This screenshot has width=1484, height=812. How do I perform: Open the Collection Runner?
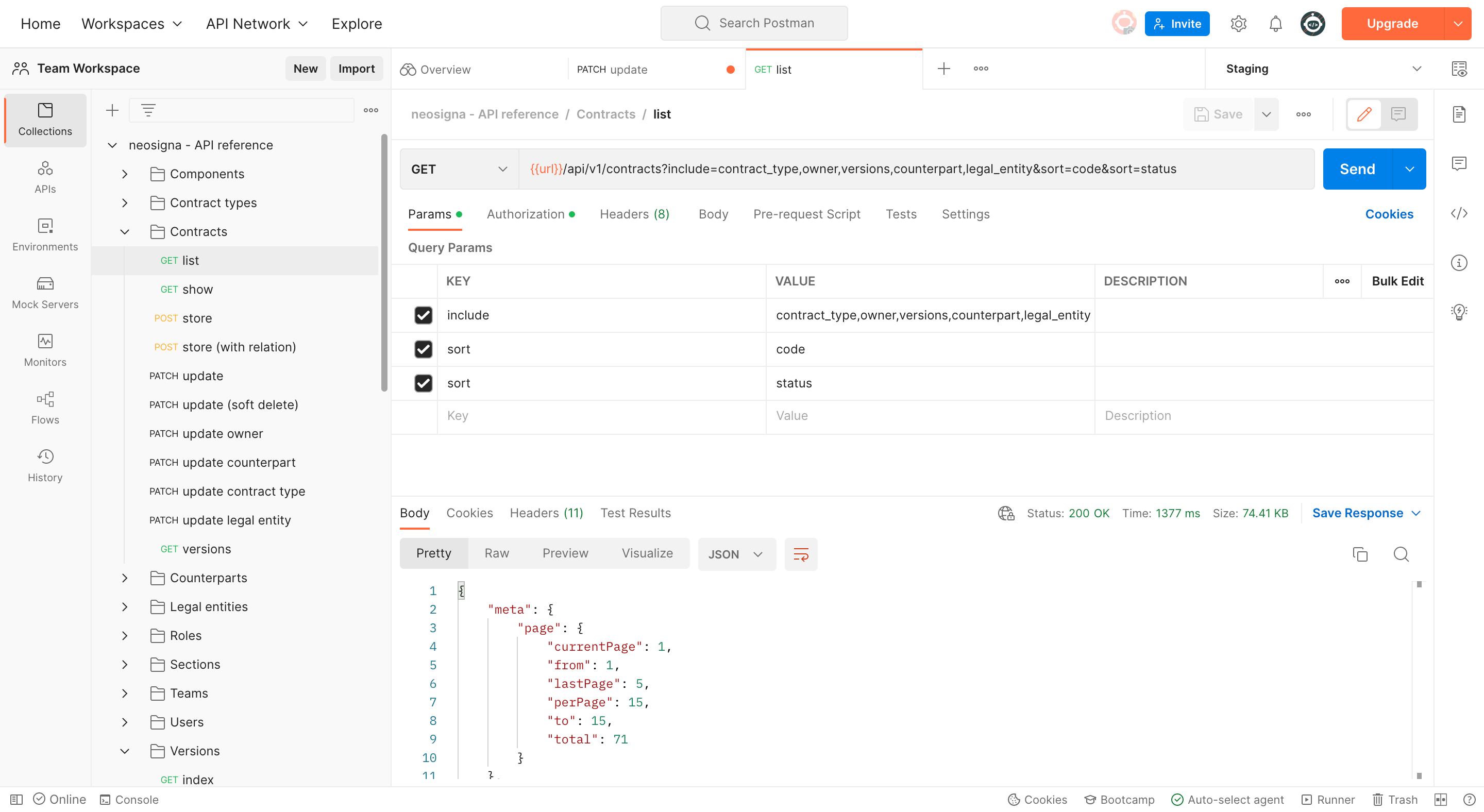1328,799
